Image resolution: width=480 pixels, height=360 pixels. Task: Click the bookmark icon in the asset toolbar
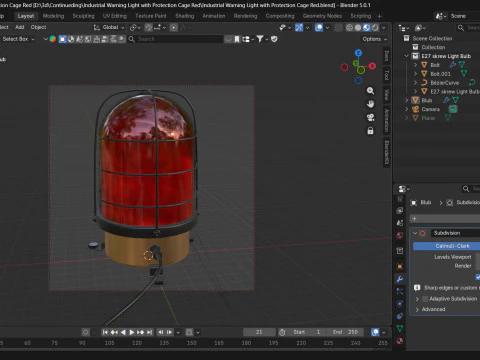click(237, 39)
